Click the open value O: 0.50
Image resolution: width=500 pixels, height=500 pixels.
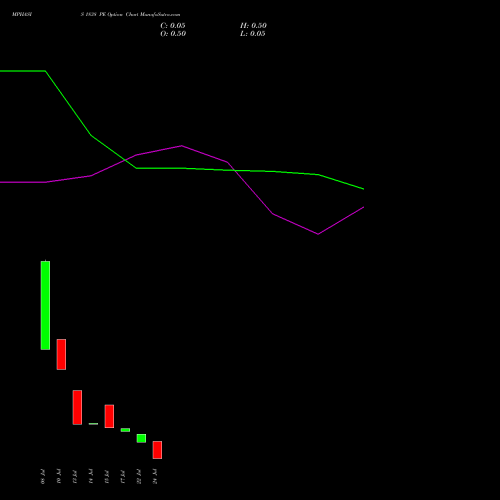(173, 34)
